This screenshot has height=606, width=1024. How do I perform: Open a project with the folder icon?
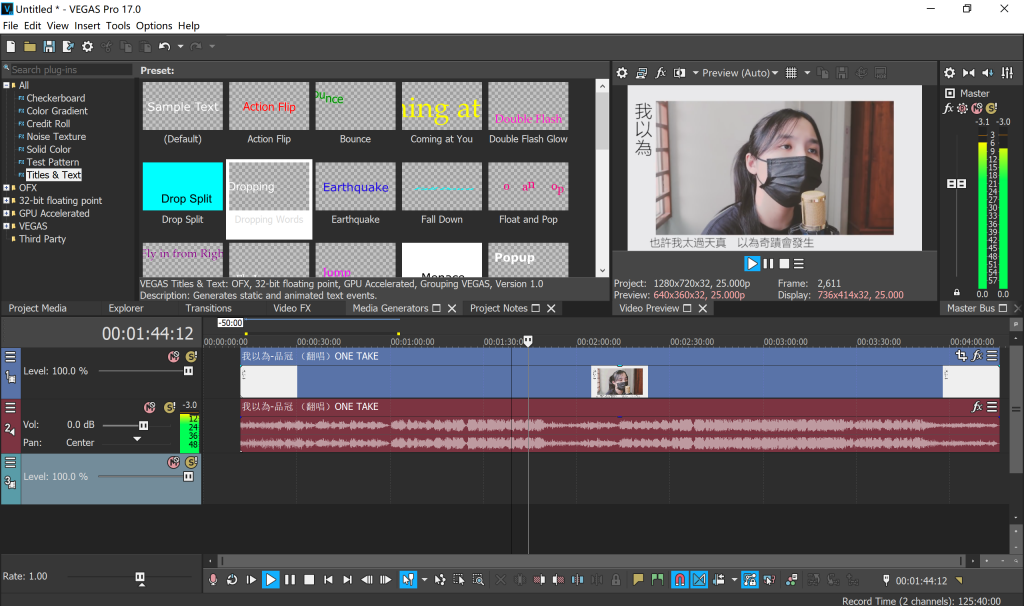click(29, 46)
